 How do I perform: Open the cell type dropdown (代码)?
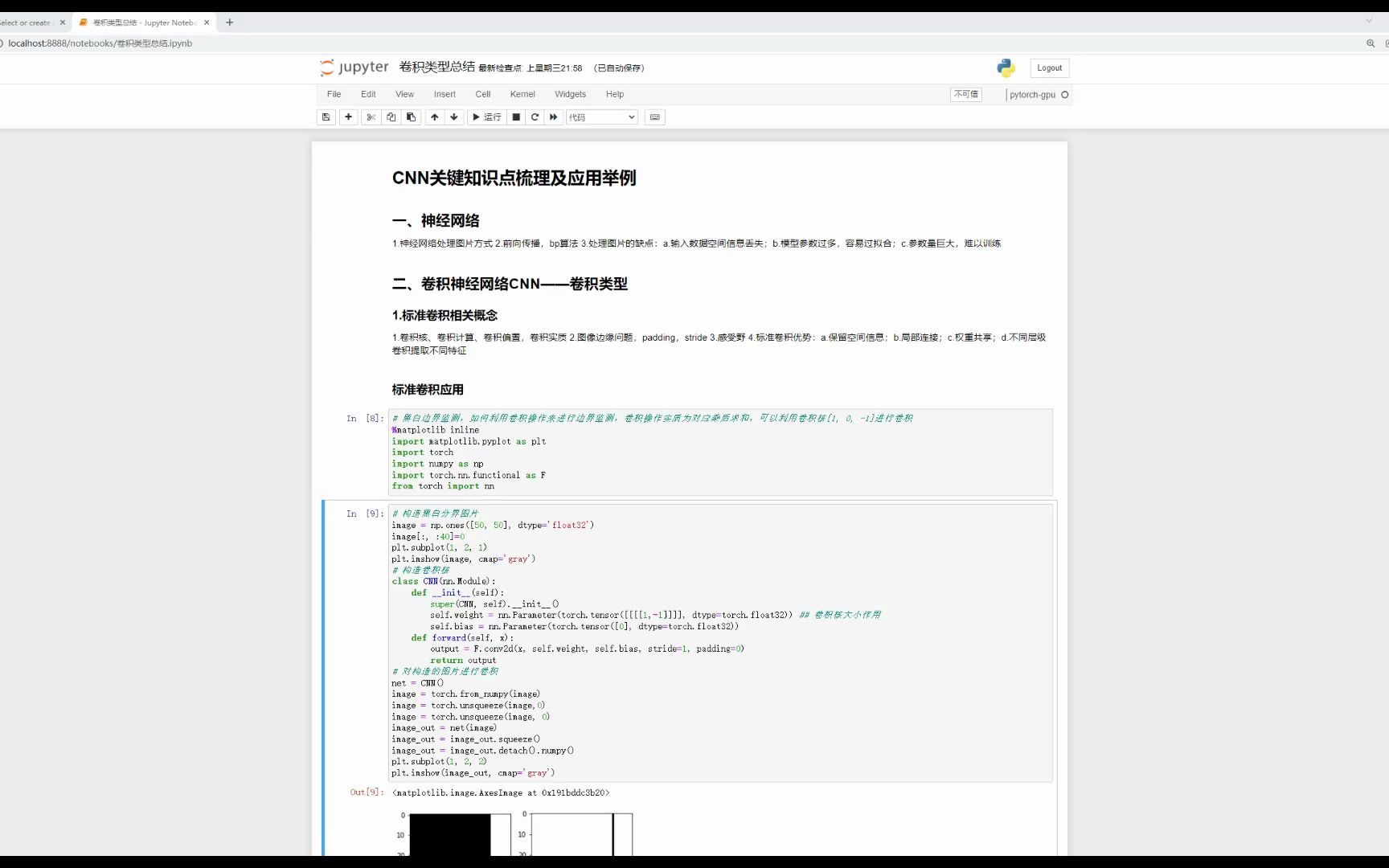tap(601, 117)
